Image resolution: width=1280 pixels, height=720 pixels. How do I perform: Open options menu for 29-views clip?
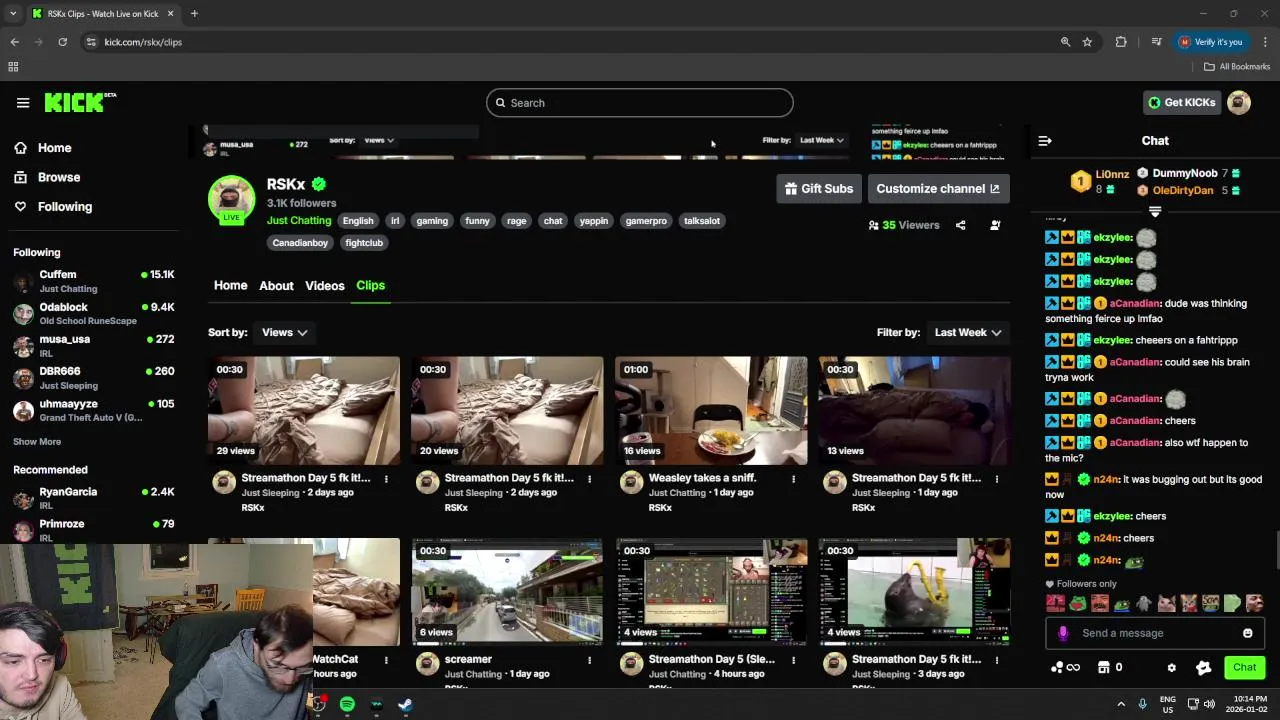click(386, 479)
